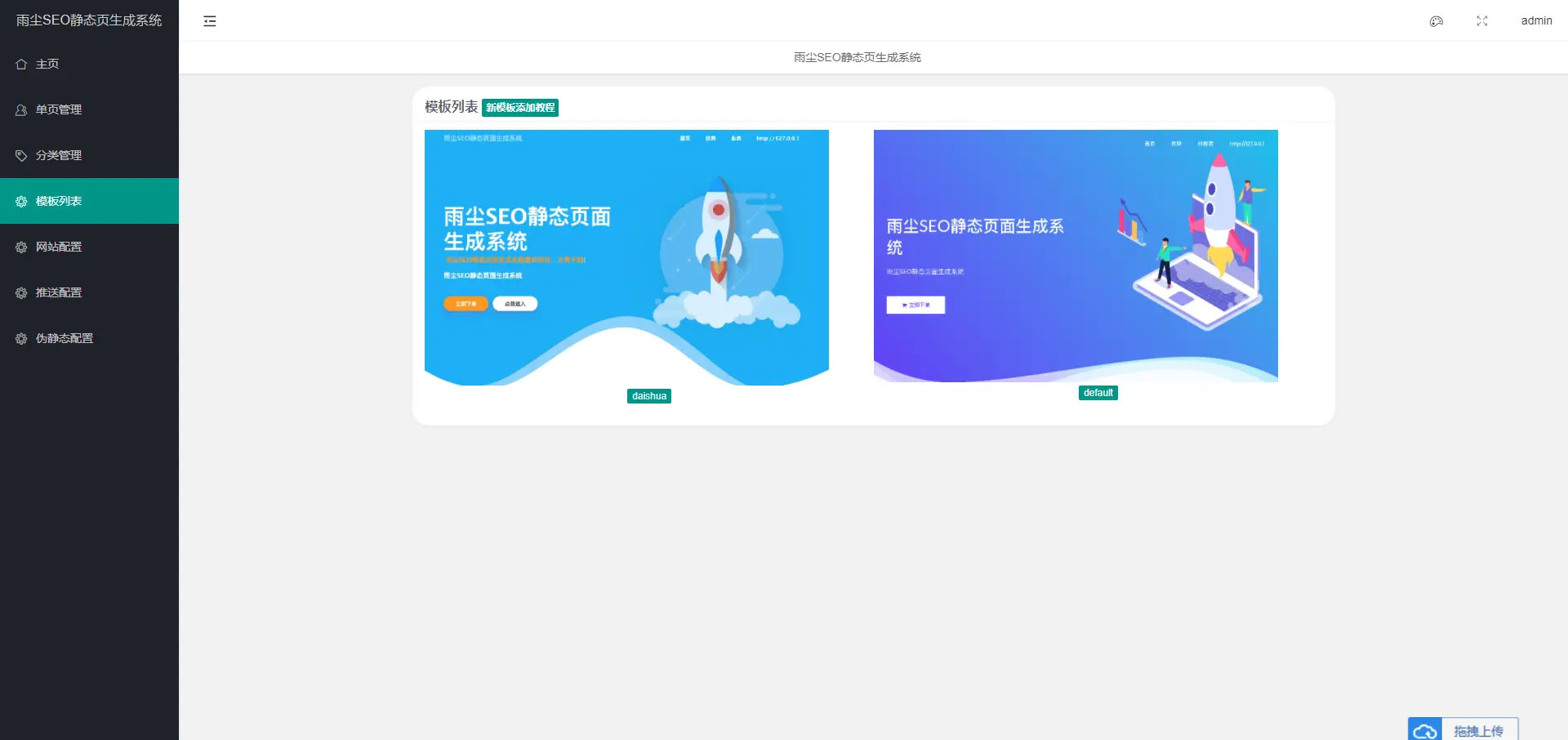Click the gear icon beside 网站配置

coord(20,246)
